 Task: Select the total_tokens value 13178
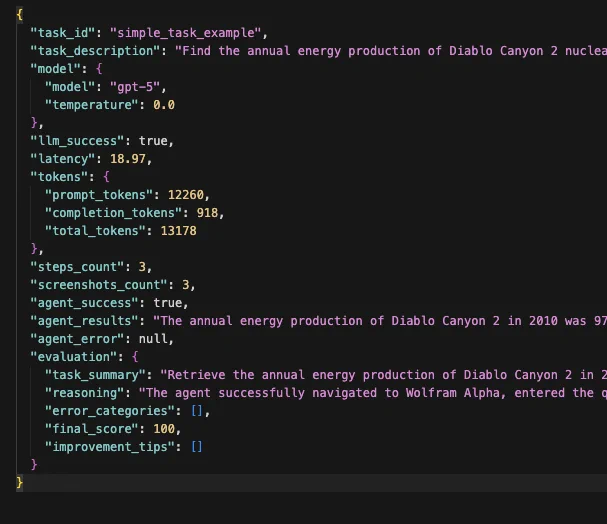point(178,231)
